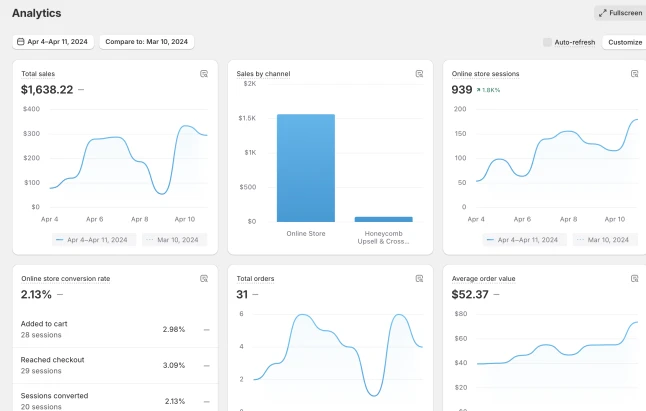Open report icon on Sales by channel card
This screenshot has width=646, height=411.
[419, 74]
